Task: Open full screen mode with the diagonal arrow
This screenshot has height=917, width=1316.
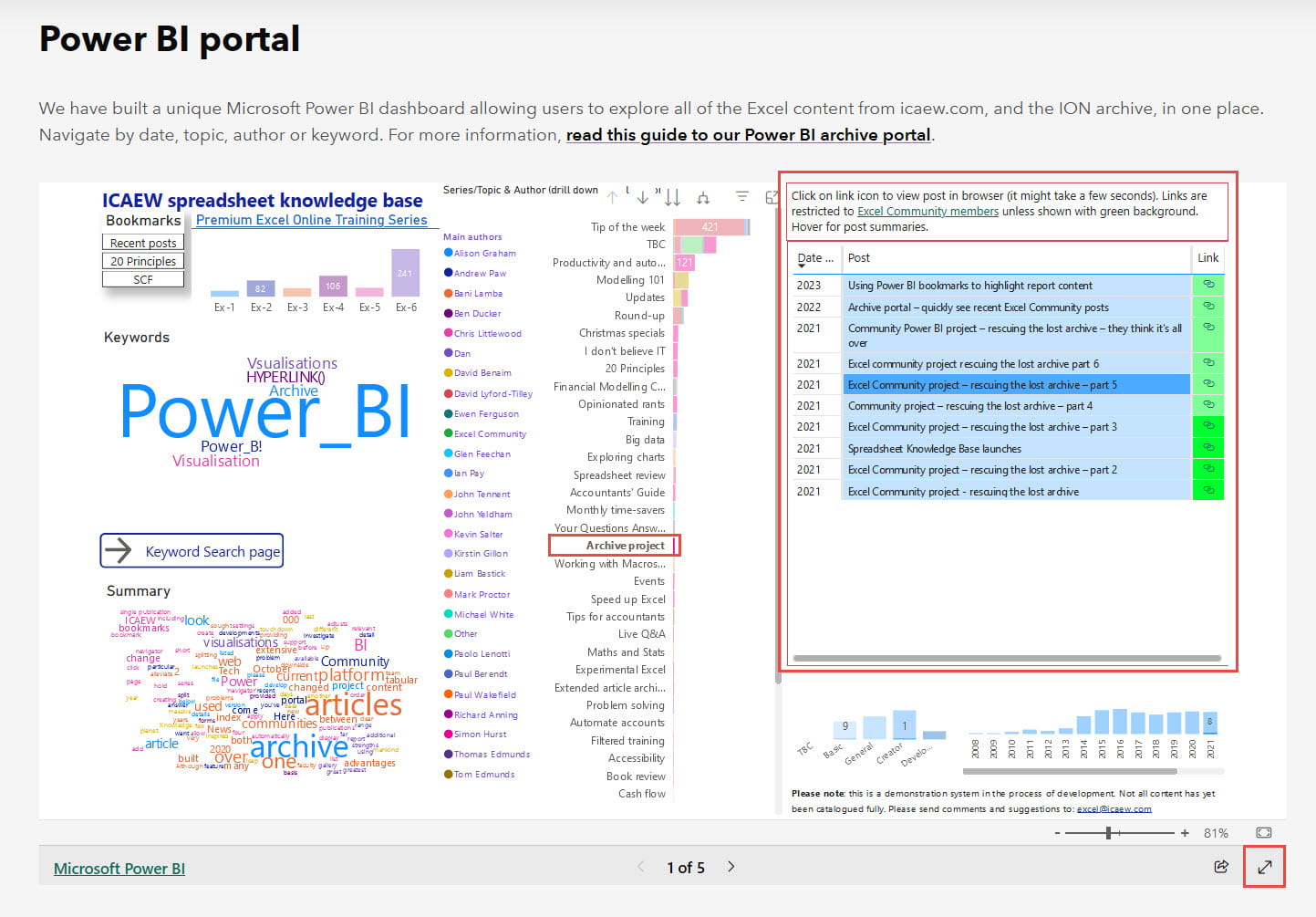Action: (1264, 867)
